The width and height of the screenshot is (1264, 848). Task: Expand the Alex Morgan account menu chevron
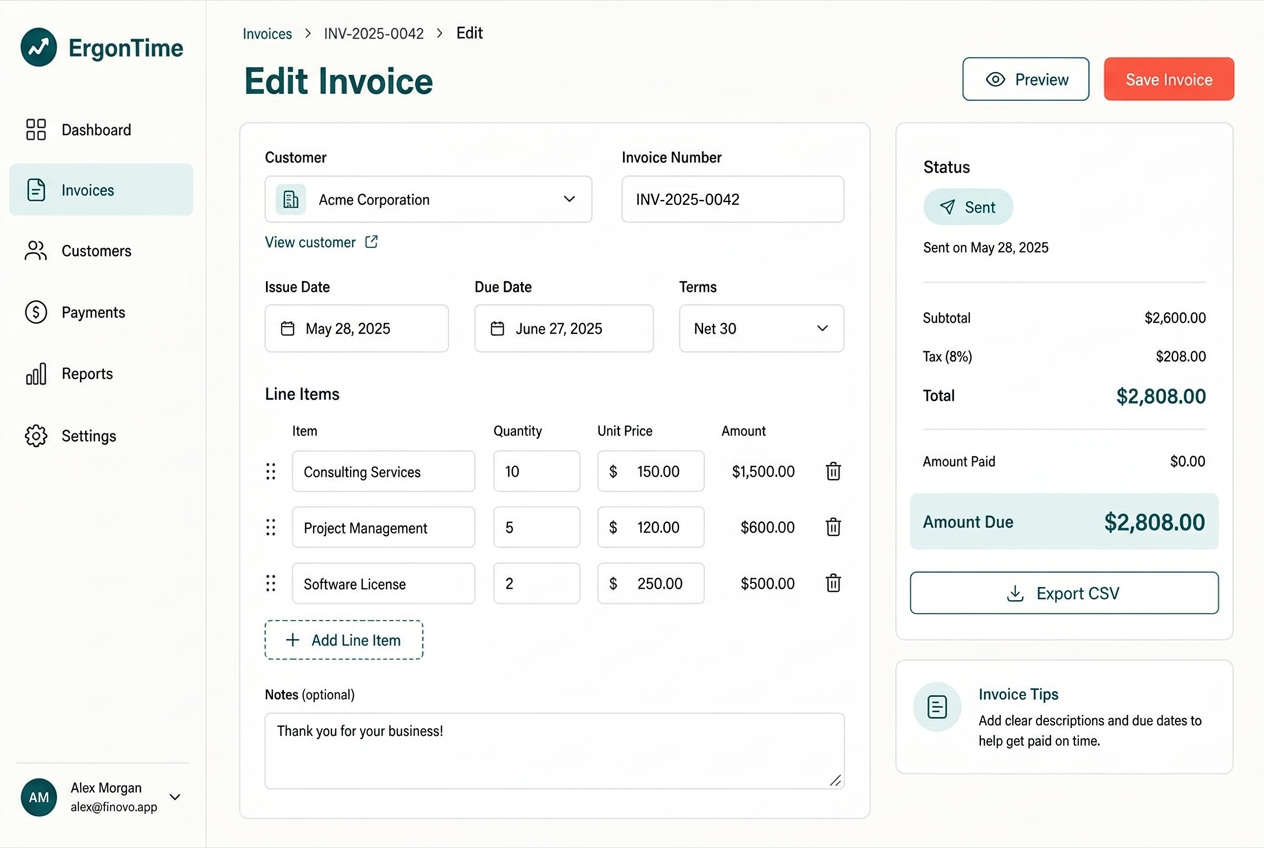coord(175,797)
